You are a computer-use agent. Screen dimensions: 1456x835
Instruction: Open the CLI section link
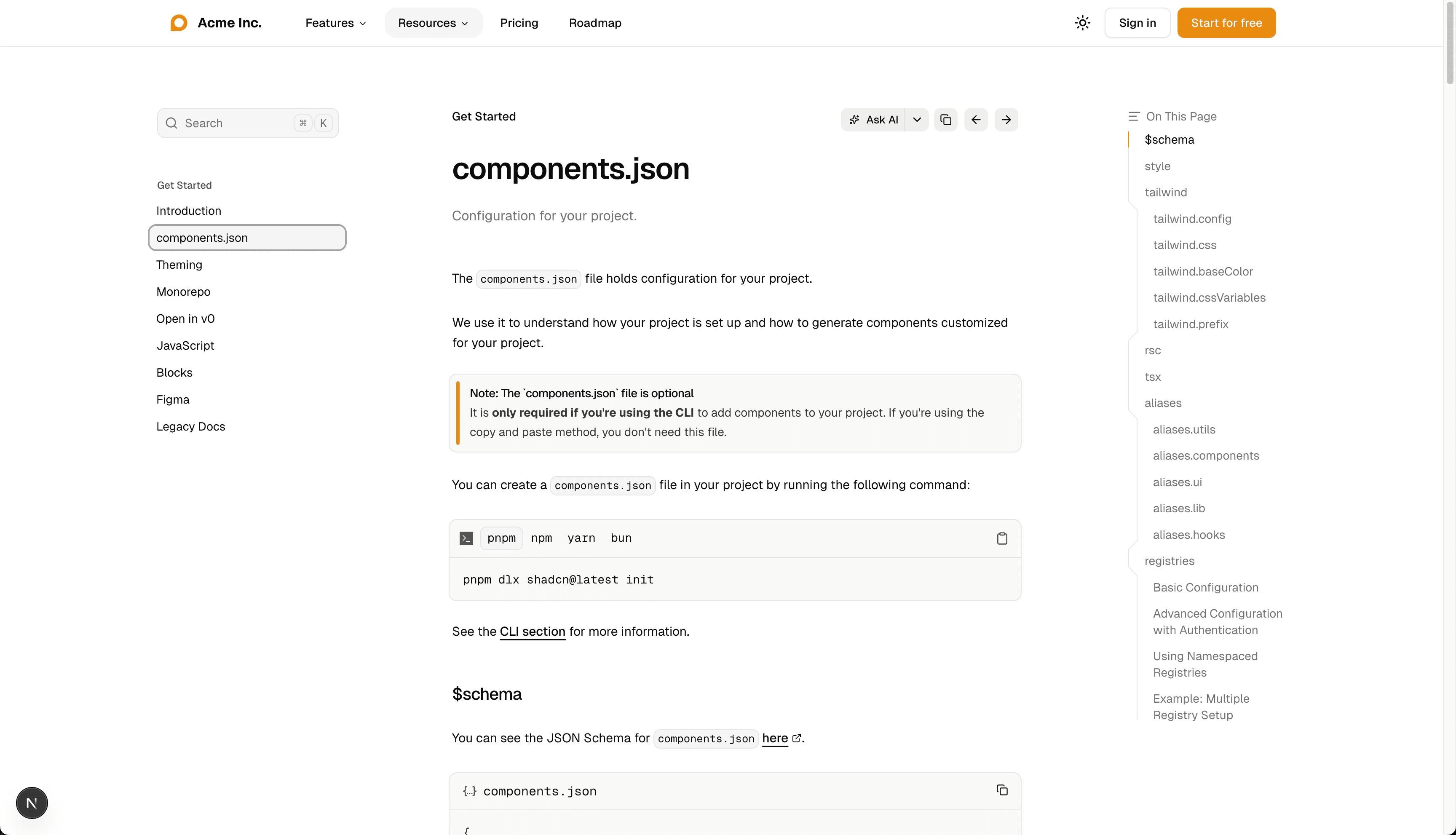(x=532, y=632)
